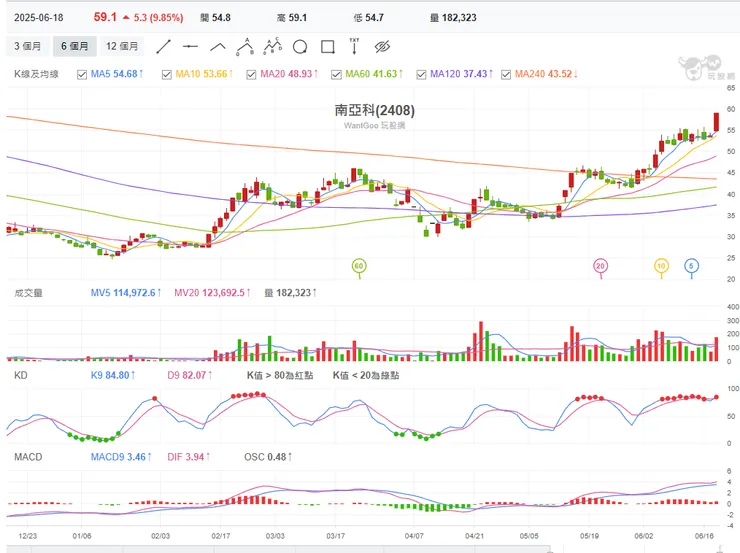Select the ABCD multi-point wave tool
The height and width of the screenshot is (553, 740).
273,46
